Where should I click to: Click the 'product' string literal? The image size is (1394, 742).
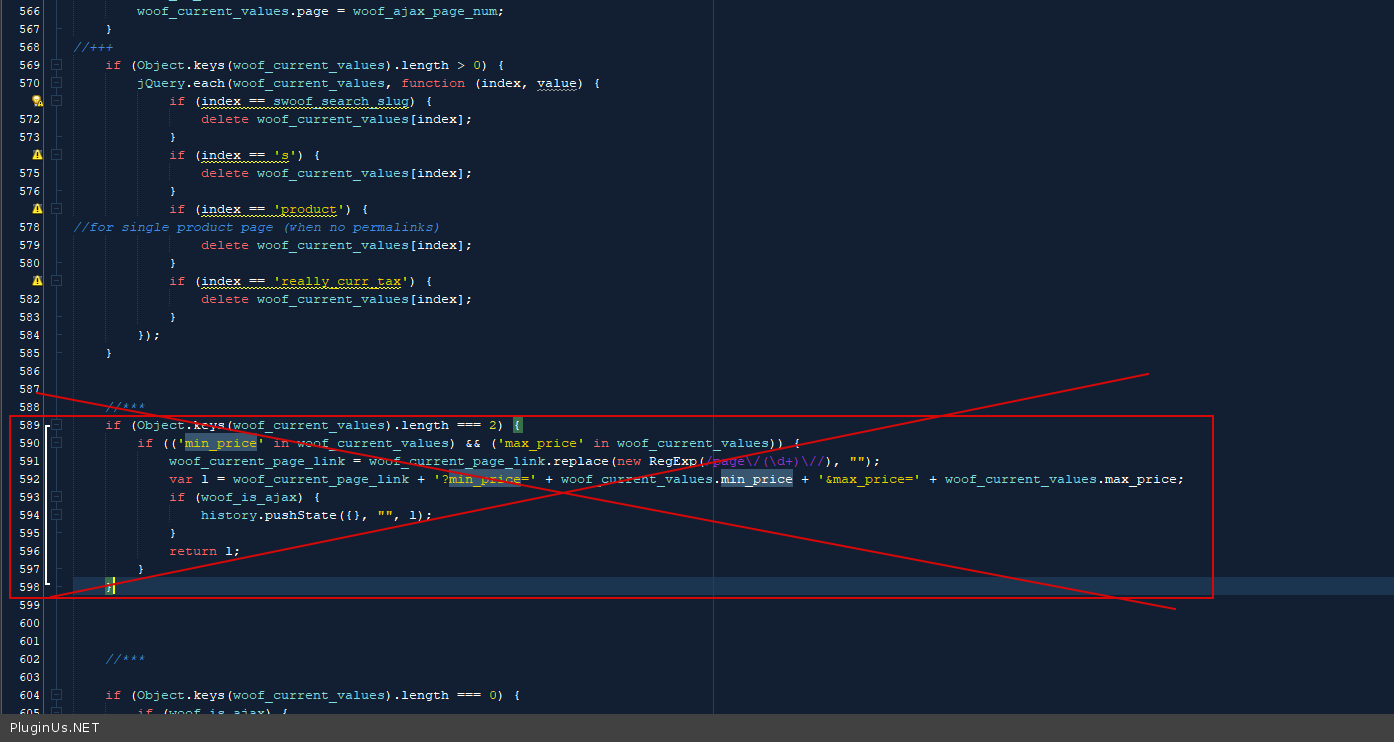[309, 209]
